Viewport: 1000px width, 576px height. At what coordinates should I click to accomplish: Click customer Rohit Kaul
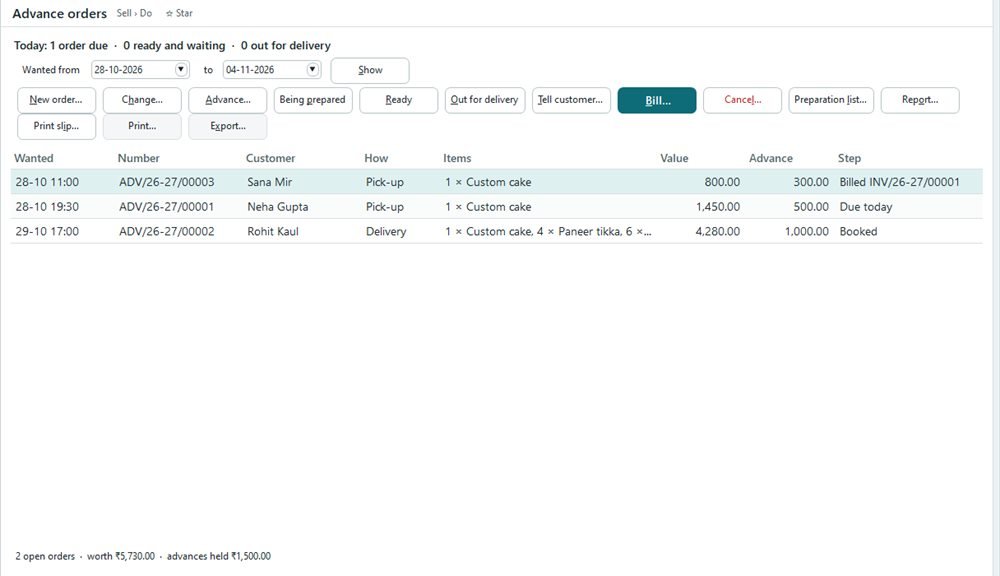tap(273, 232)
